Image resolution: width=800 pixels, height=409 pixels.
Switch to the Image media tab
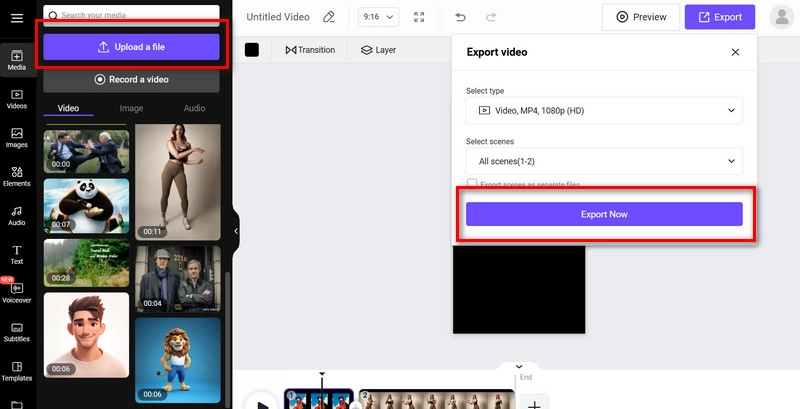[131, 108]
